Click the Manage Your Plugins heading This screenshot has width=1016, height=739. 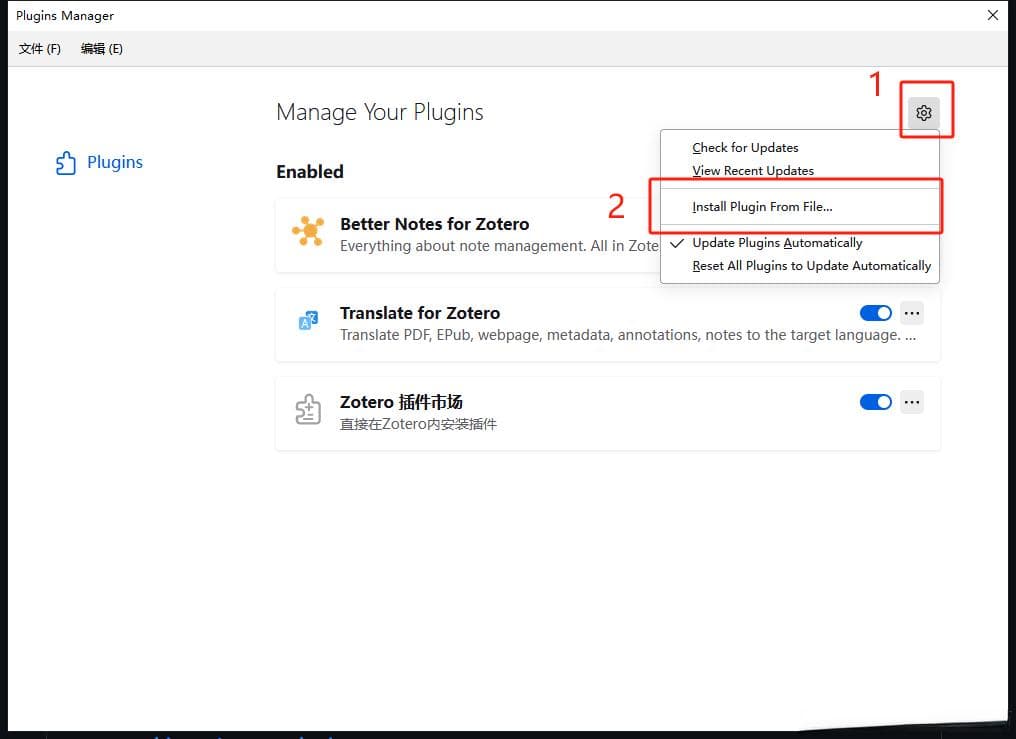[x=380, y=112]
